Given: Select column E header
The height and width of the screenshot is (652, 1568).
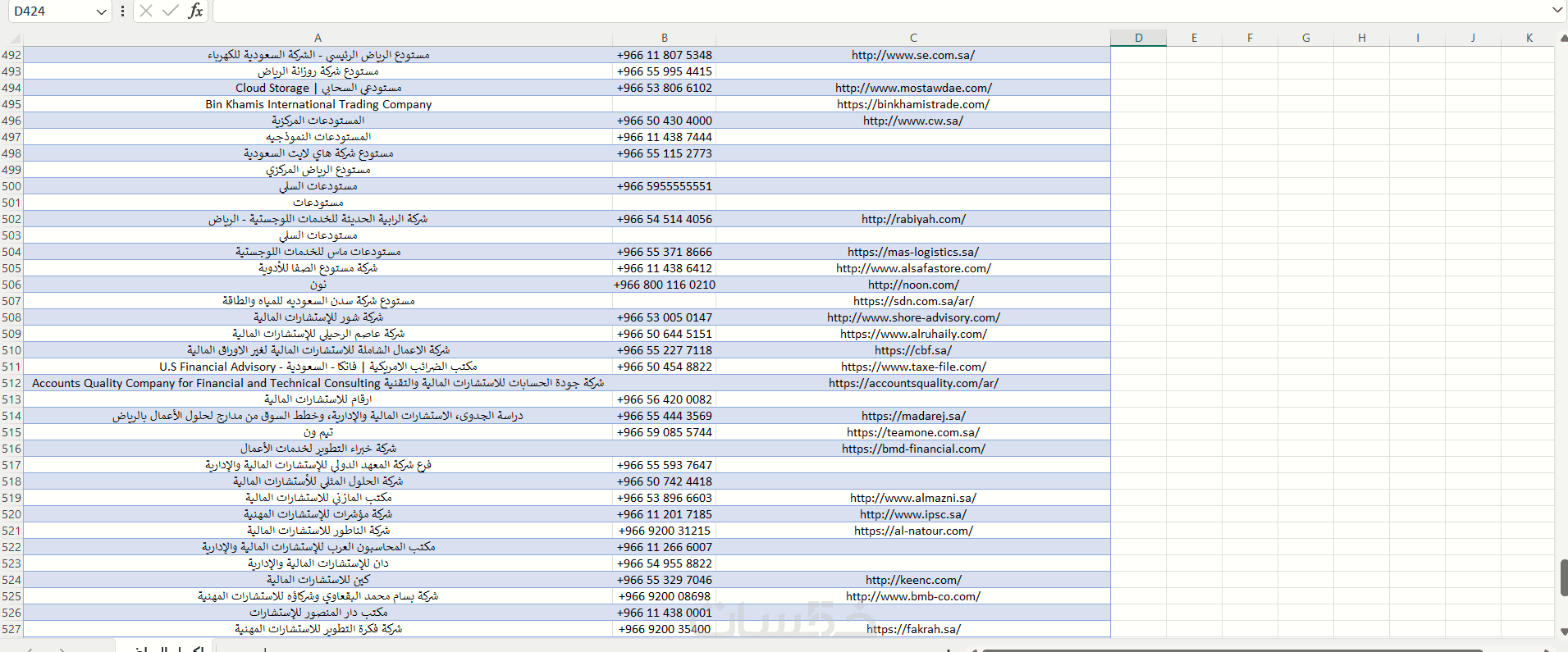Looking at the screenshot, I should point(1194,38).
